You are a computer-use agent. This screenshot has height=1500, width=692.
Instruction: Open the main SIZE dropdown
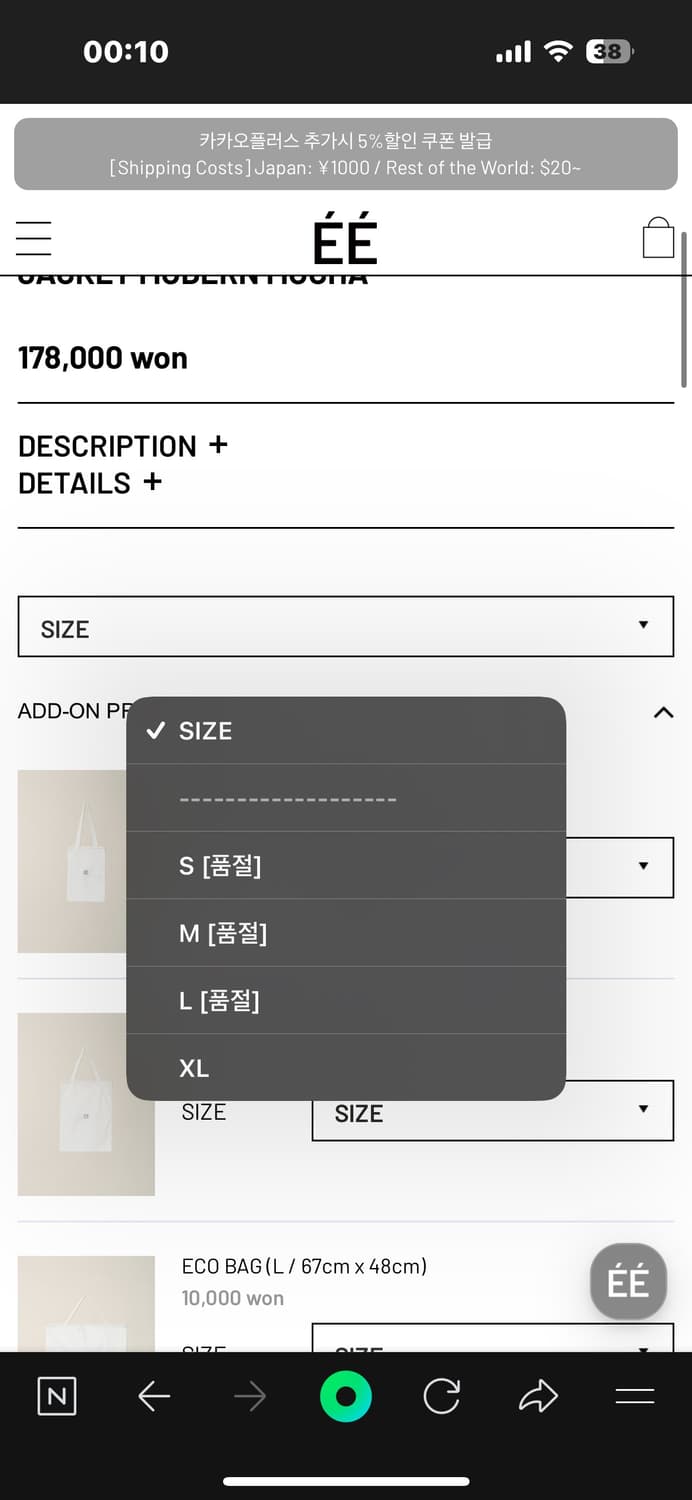pos(346,627)
